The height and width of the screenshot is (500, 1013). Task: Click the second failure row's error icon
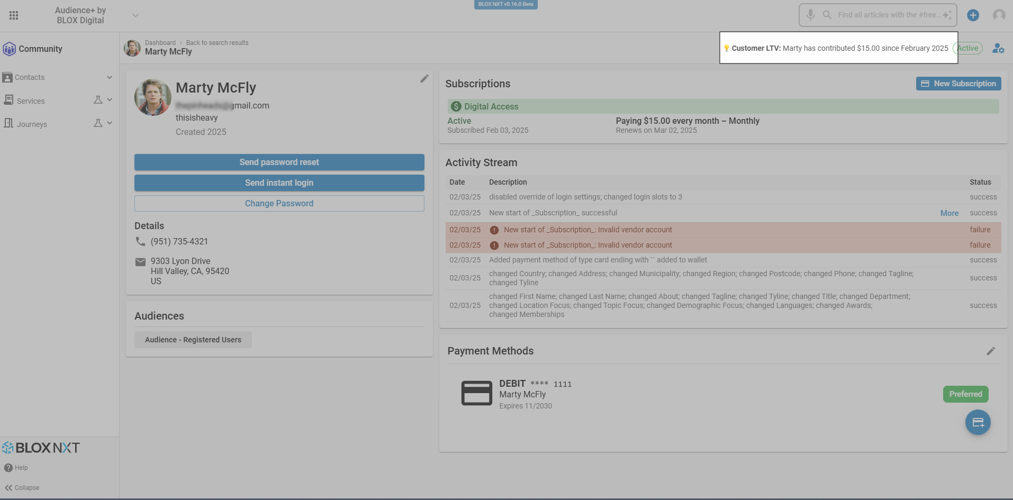[x=494, y=245]
